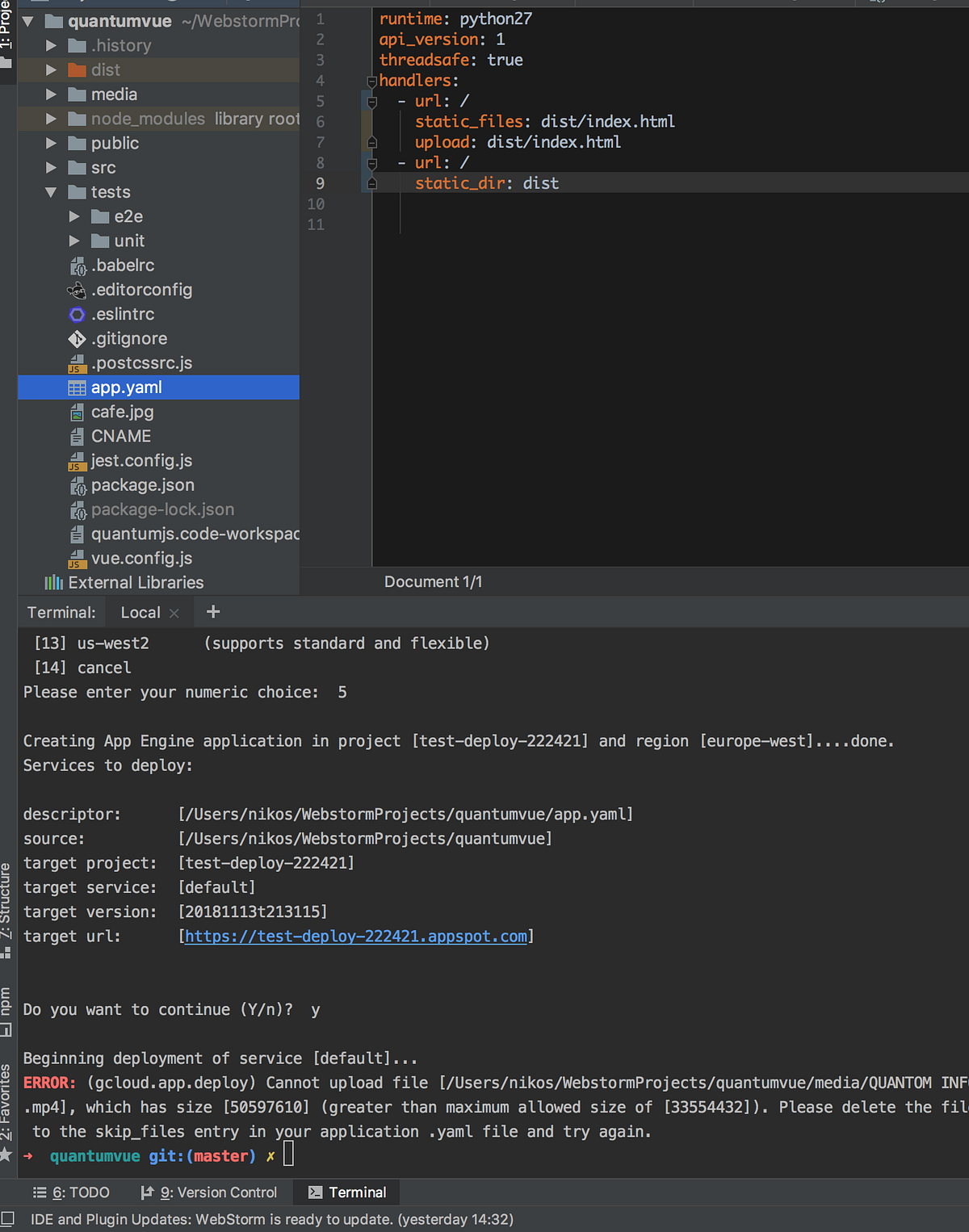Click the app.yaml file icon
This screenshot has height=1232, width=969.
pyautogui.click(x=78, y=387)
